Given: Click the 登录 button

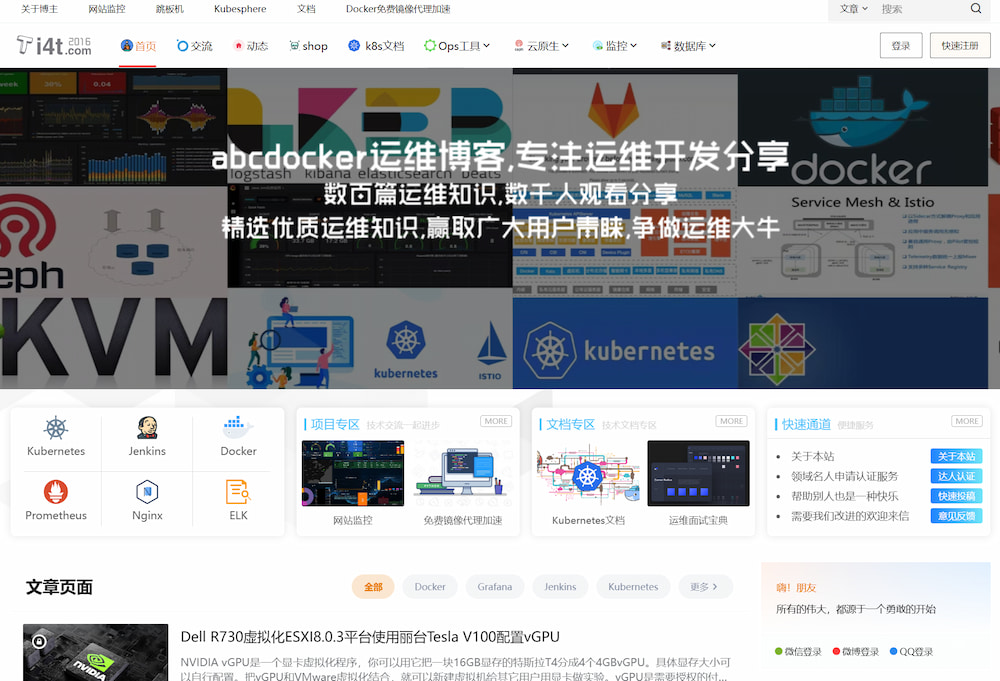Looking at the screenshot, I should click(900, 46).
